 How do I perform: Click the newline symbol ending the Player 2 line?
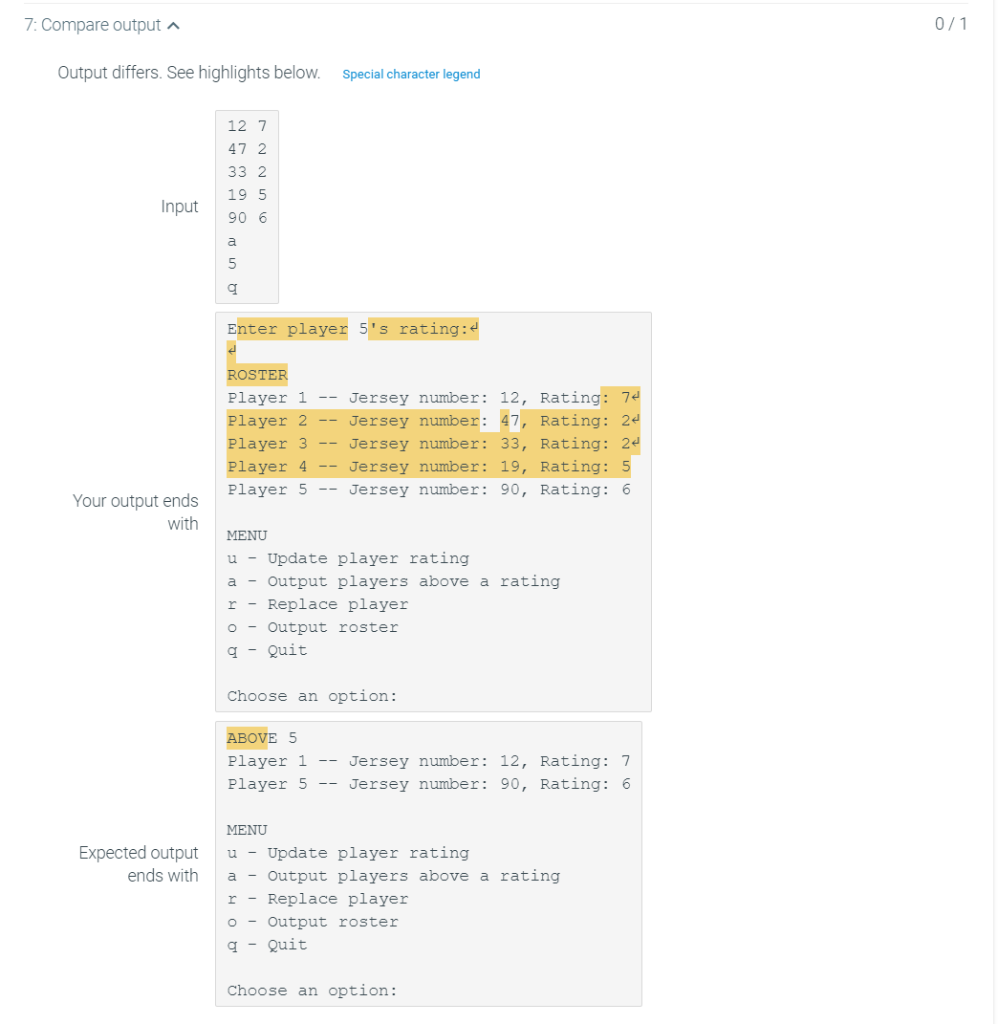(634, 419)
